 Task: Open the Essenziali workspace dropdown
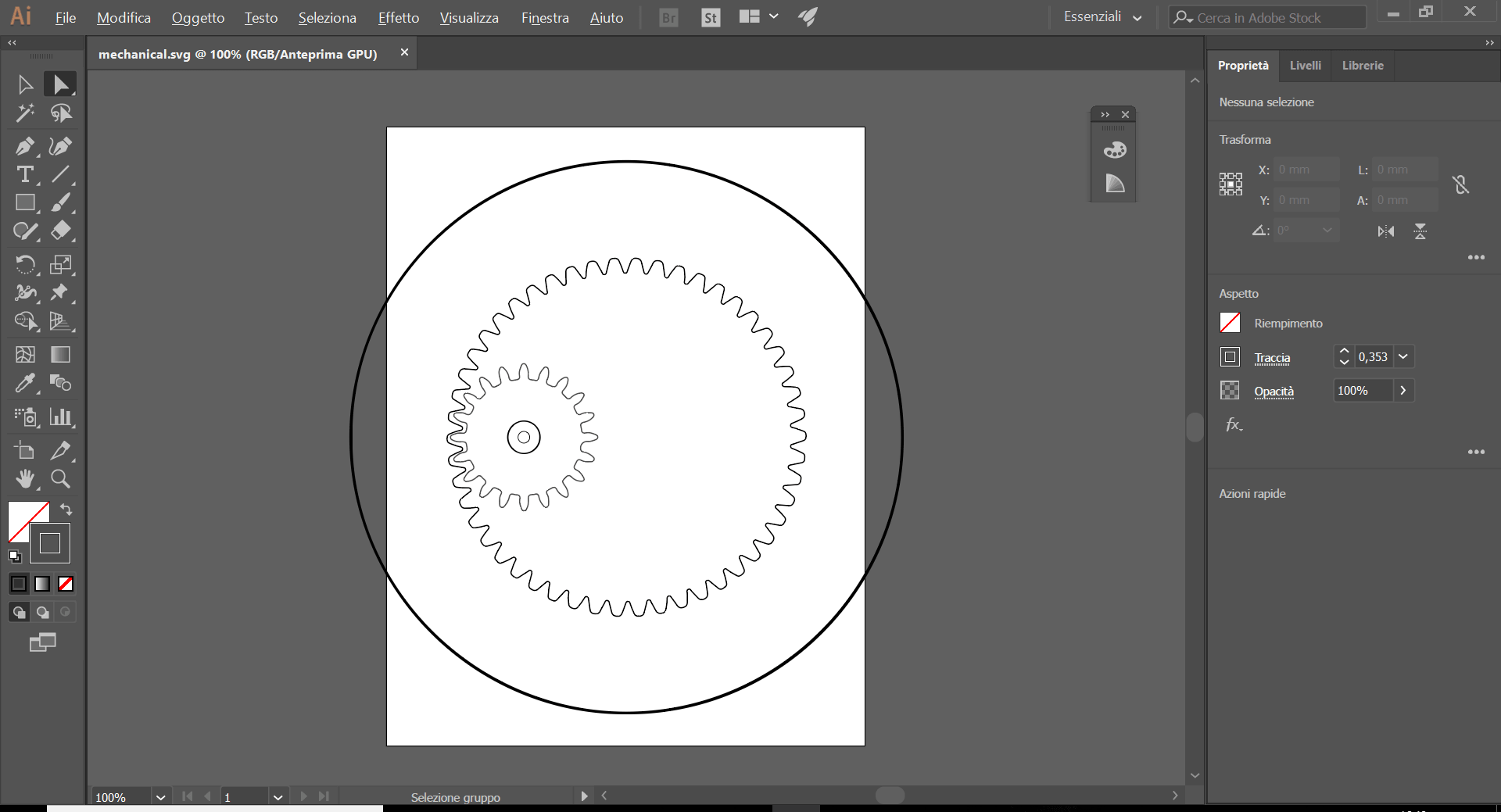tap(1103, 17)
